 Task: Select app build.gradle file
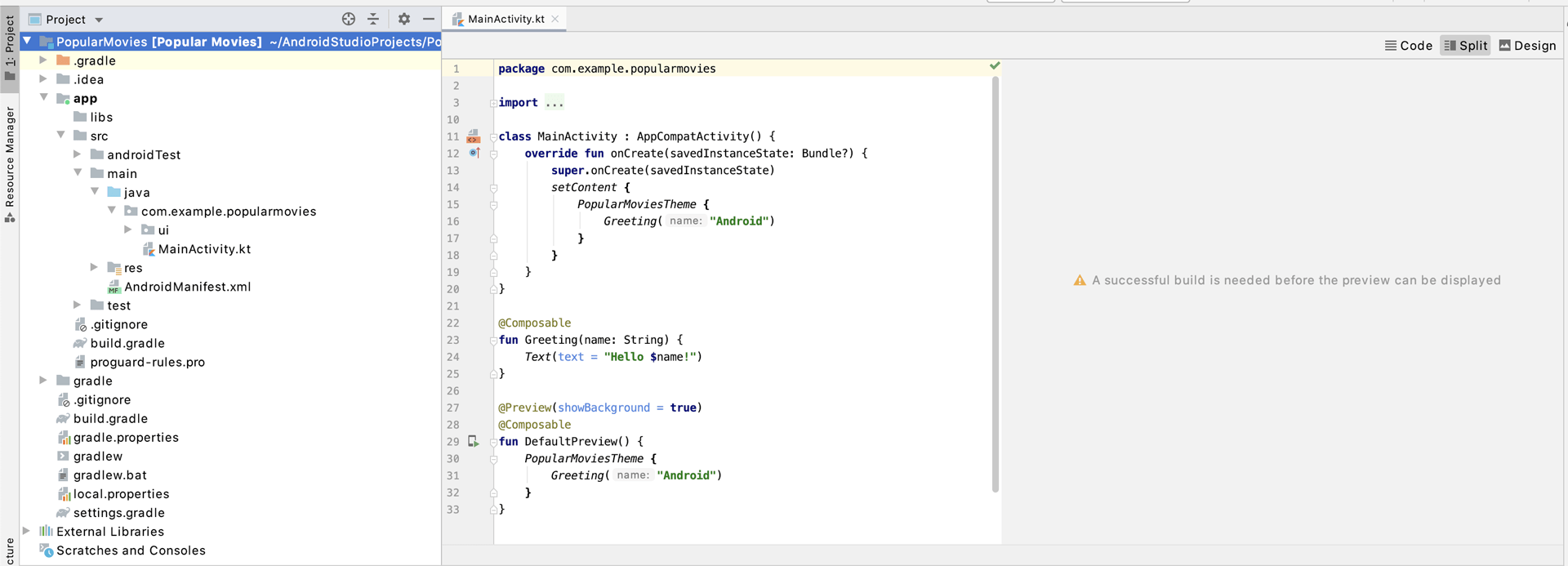127,343
